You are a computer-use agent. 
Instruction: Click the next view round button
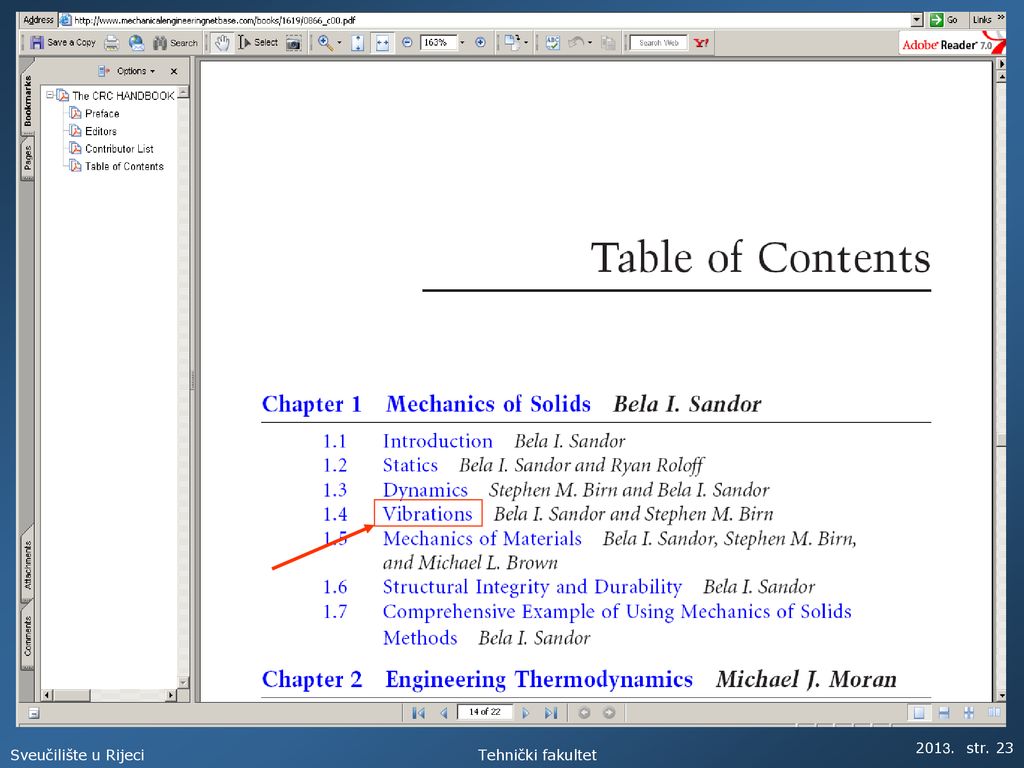[609, 712]
